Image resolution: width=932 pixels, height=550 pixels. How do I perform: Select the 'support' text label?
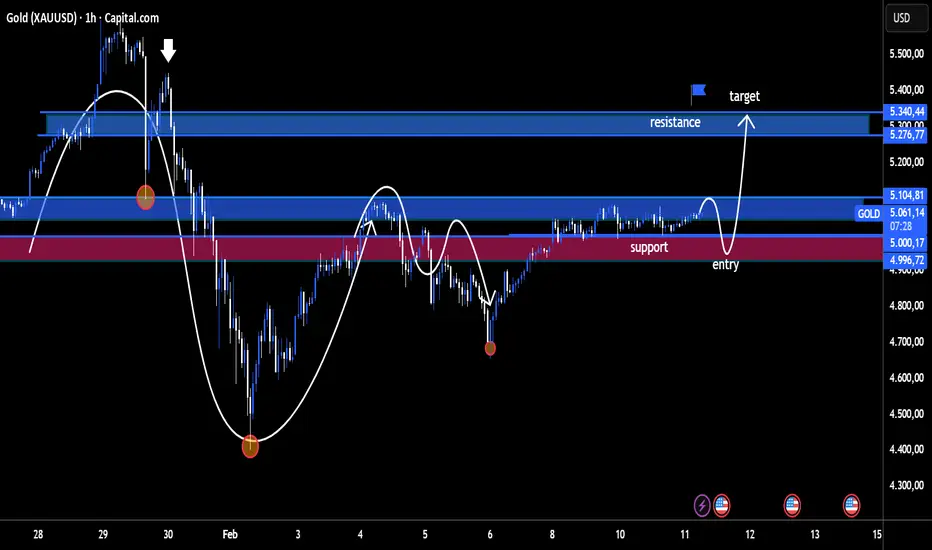point(649,247)
